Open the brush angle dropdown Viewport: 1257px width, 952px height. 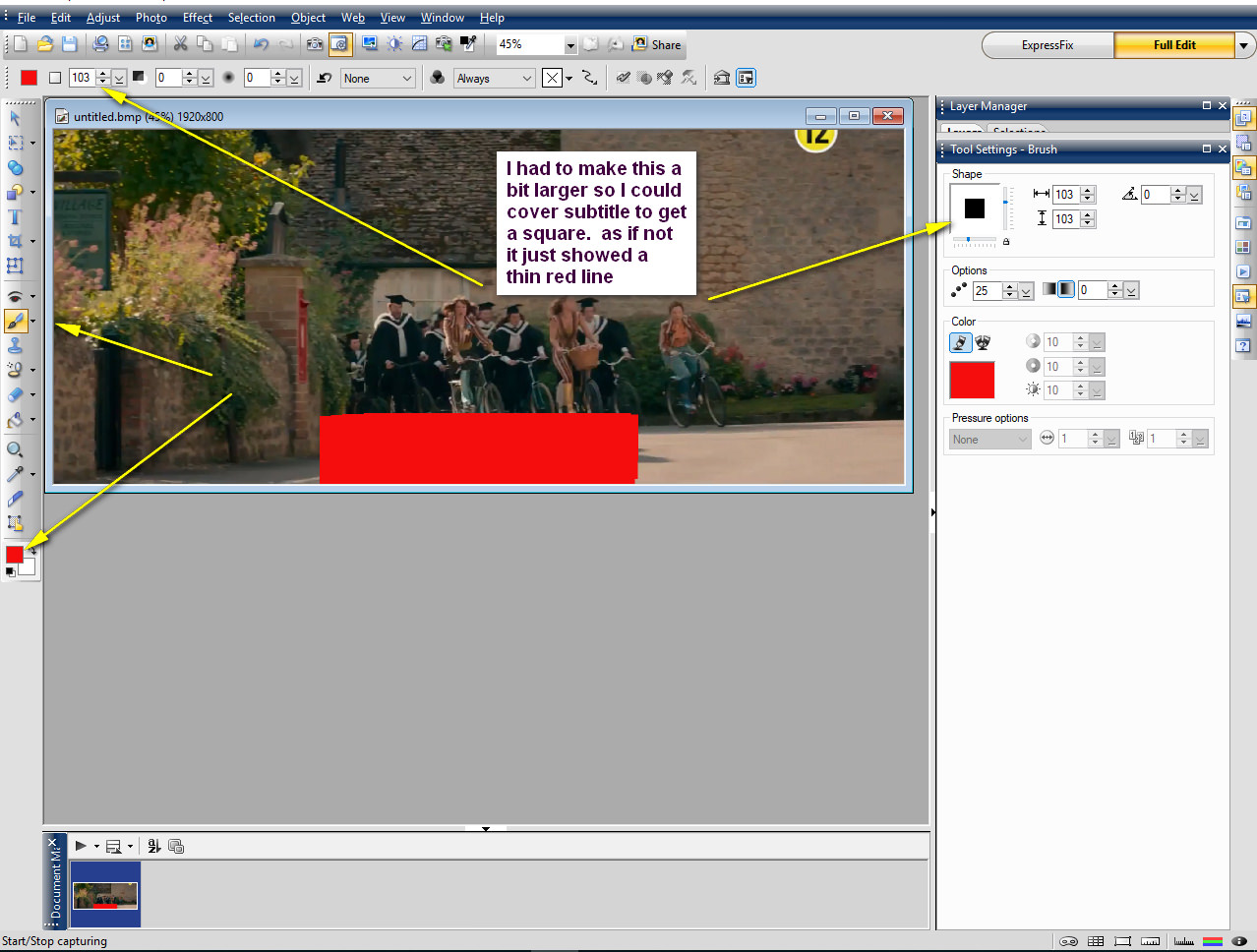pos(1194,196)
